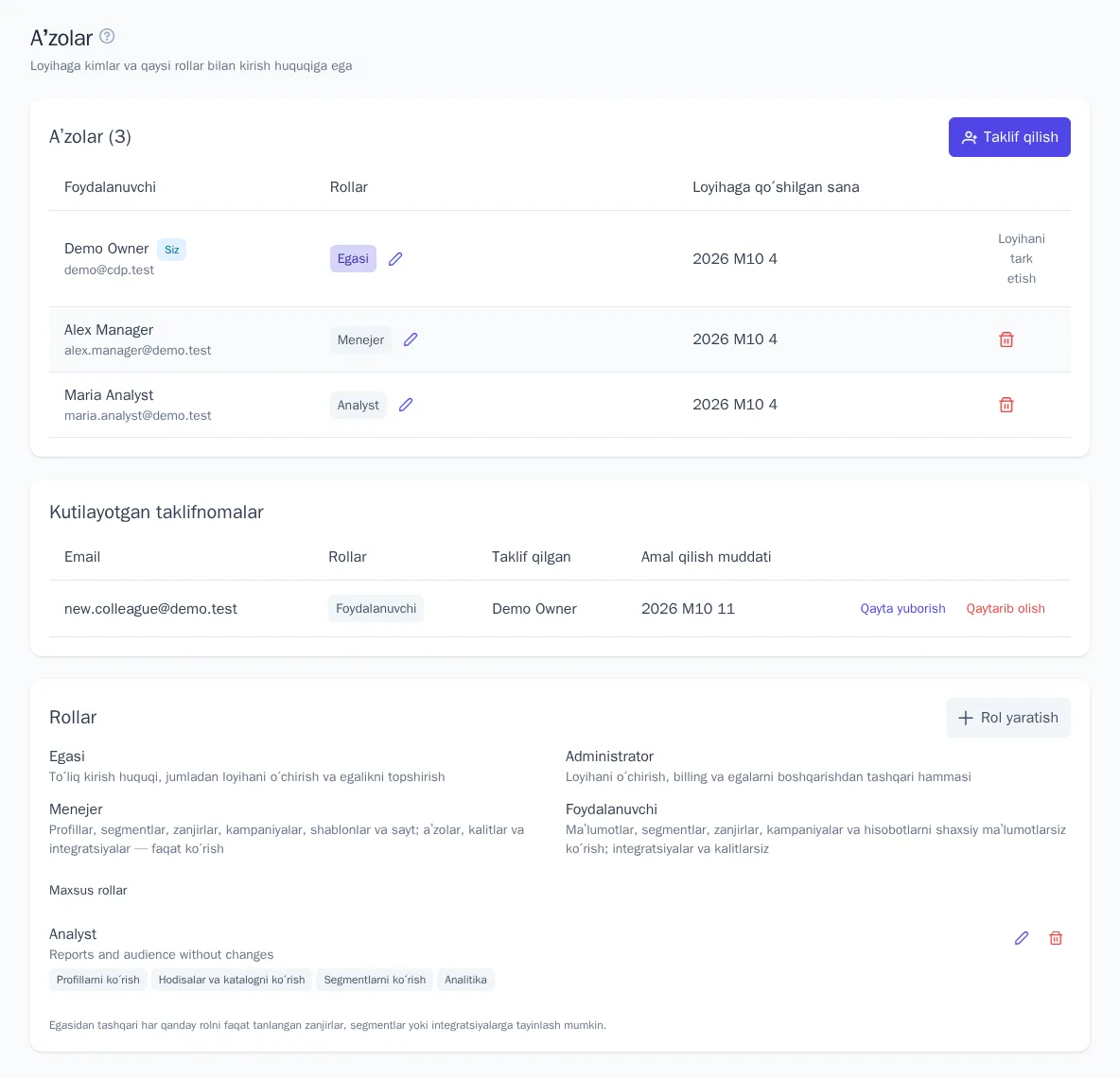
Task: Click the Profillarni ko'rish permission tag
Action: tap(97, 980)
